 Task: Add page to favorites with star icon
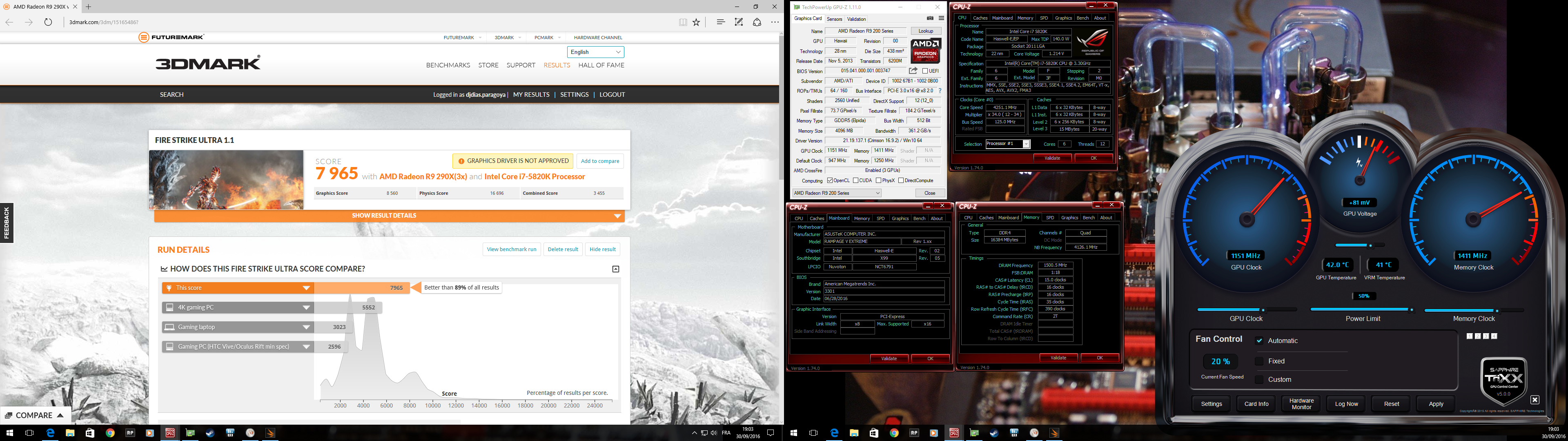tap(696, 22)
